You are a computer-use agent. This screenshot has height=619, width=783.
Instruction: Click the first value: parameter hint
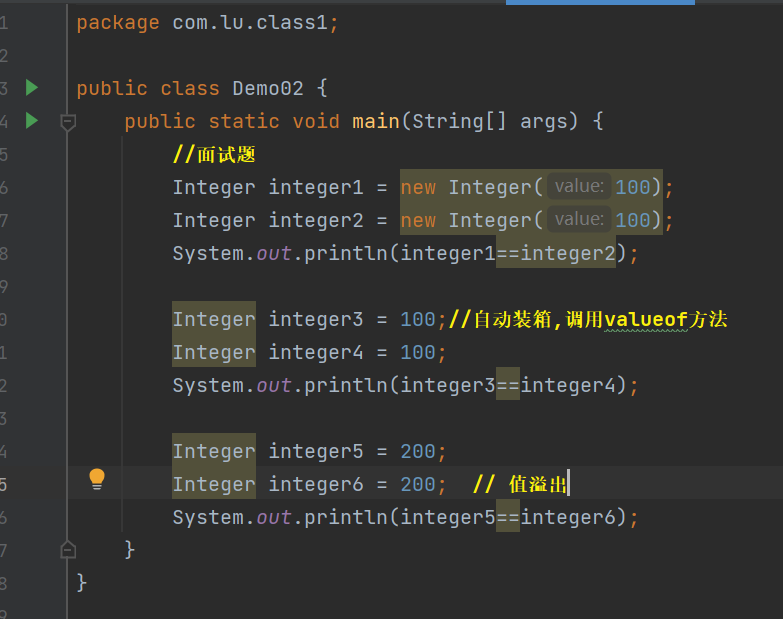(579, 187)
